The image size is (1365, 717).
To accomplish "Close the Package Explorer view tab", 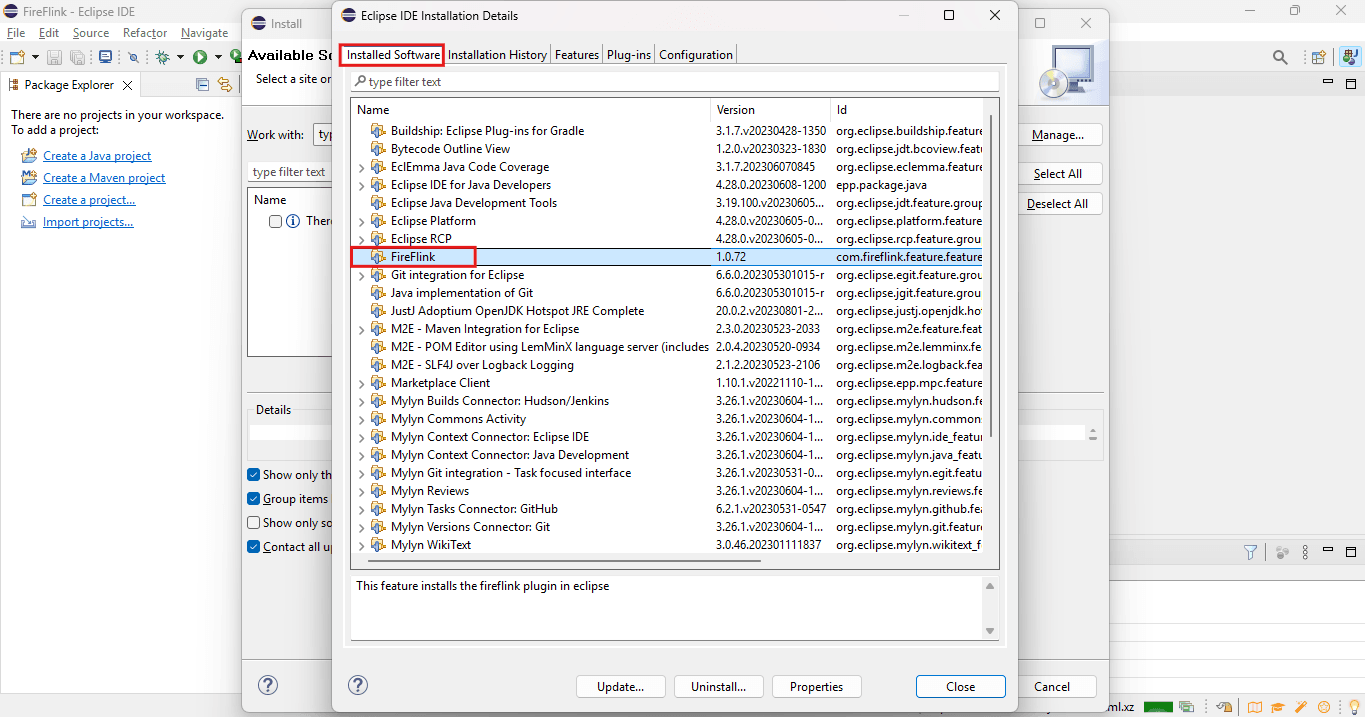I will (128, 85).
